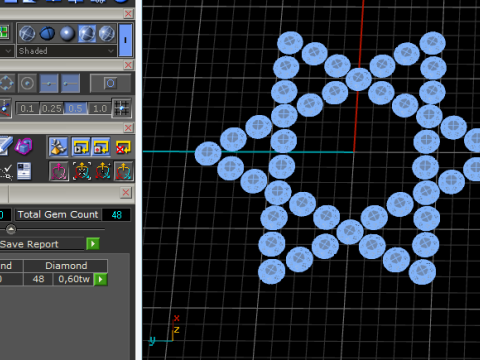Viewport: 480px width, 360px height.
Task: Click the cyan 48 total gem count value
Action: 116,215
